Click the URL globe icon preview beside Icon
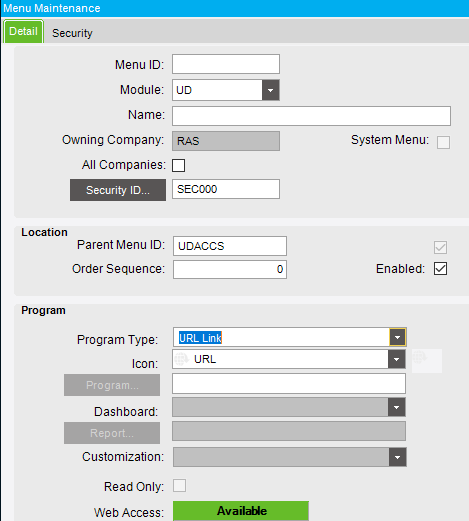The width and height of the screenshot is (469, 521). (427, 361)
